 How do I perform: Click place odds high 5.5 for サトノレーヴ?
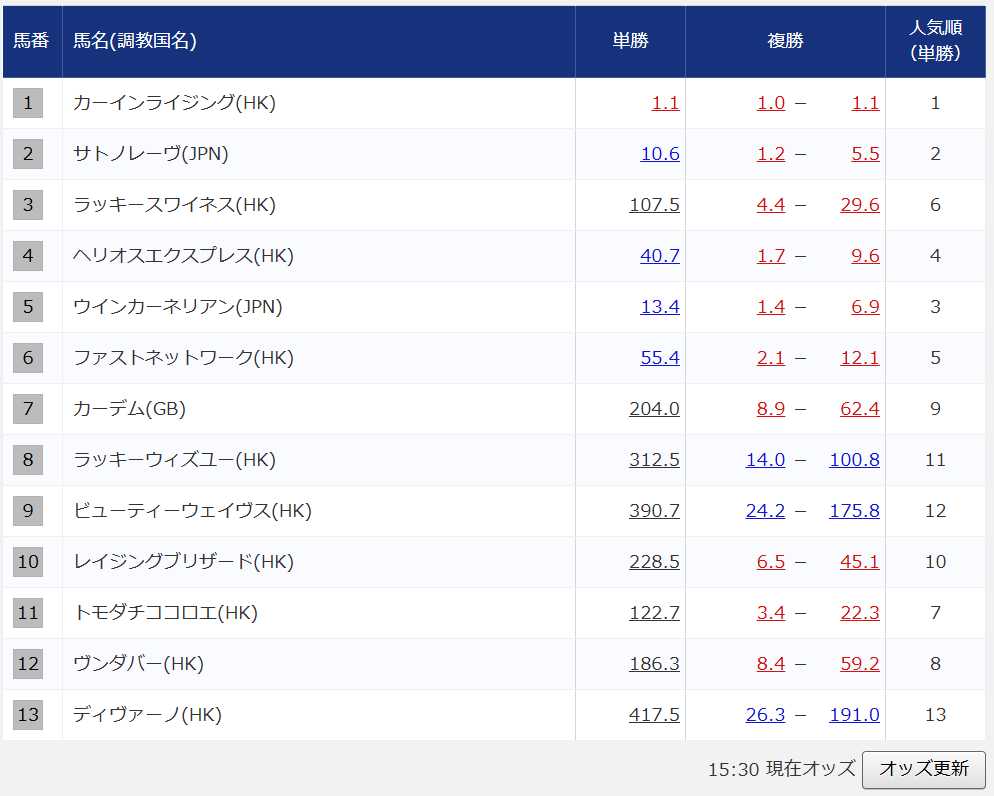pyautogui.click(x=865, y=154)
